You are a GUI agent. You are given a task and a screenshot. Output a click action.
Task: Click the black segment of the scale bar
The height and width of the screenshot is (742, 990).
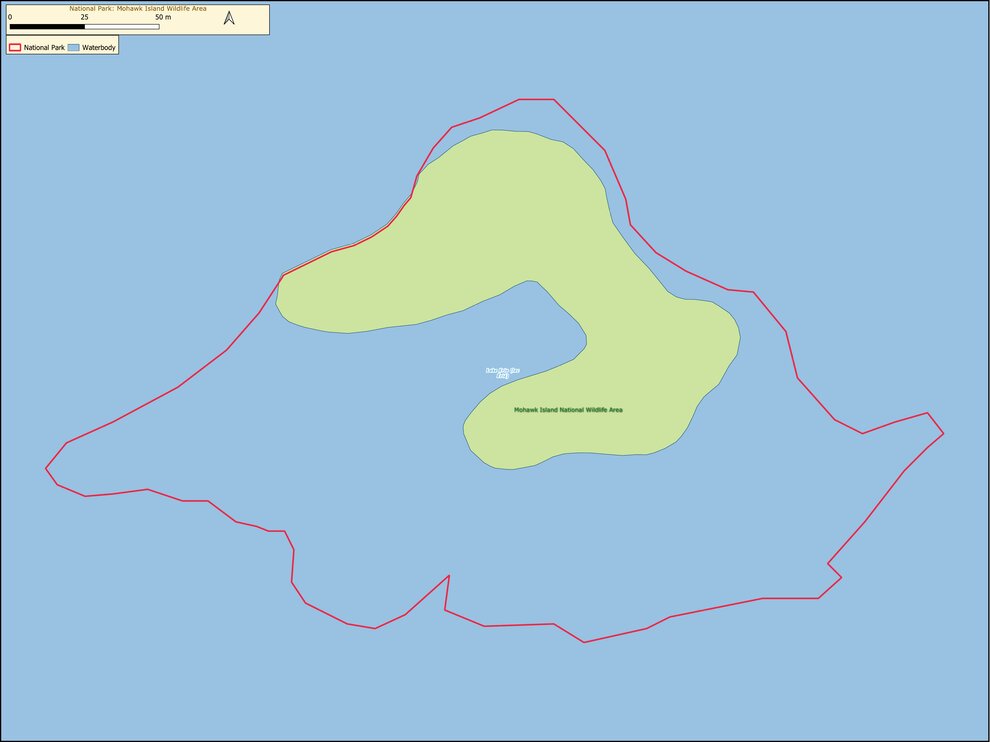coord(47,27)
